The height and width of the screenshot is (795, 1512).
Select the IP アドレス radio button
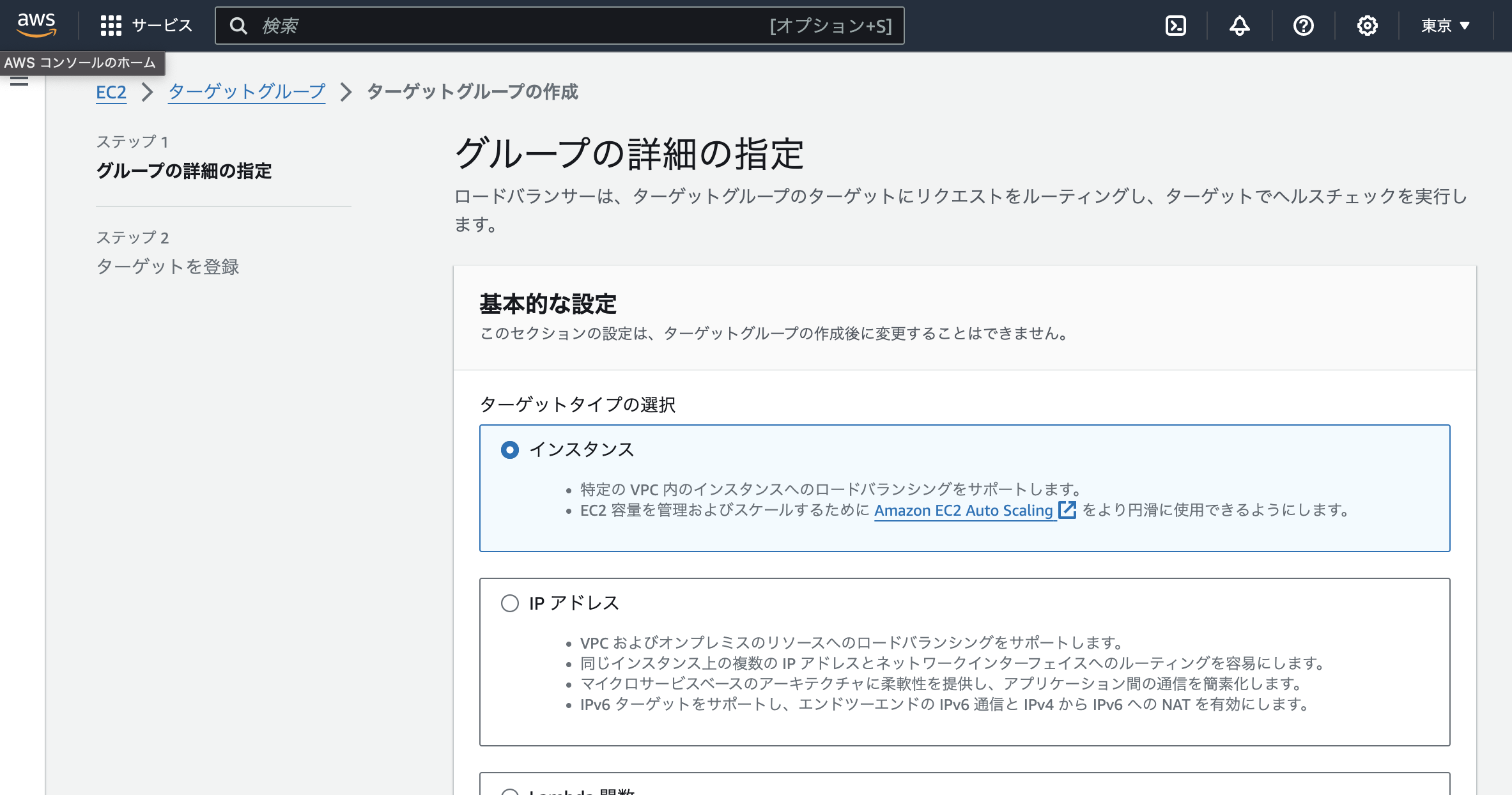[509, 603]
